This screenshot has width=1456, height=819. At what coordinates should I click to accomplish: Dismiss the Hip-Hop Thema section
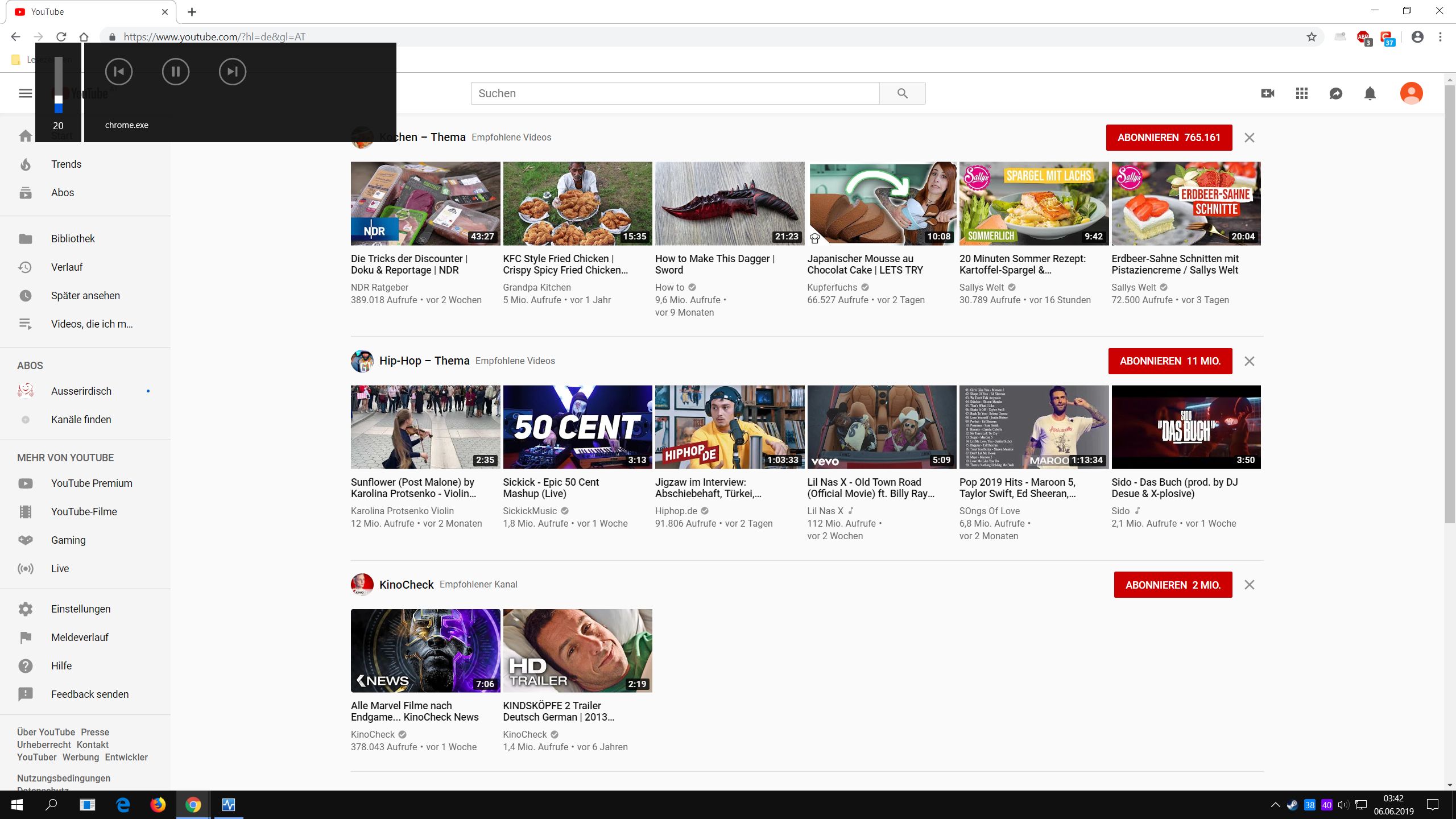click(x=1249, y=361)
